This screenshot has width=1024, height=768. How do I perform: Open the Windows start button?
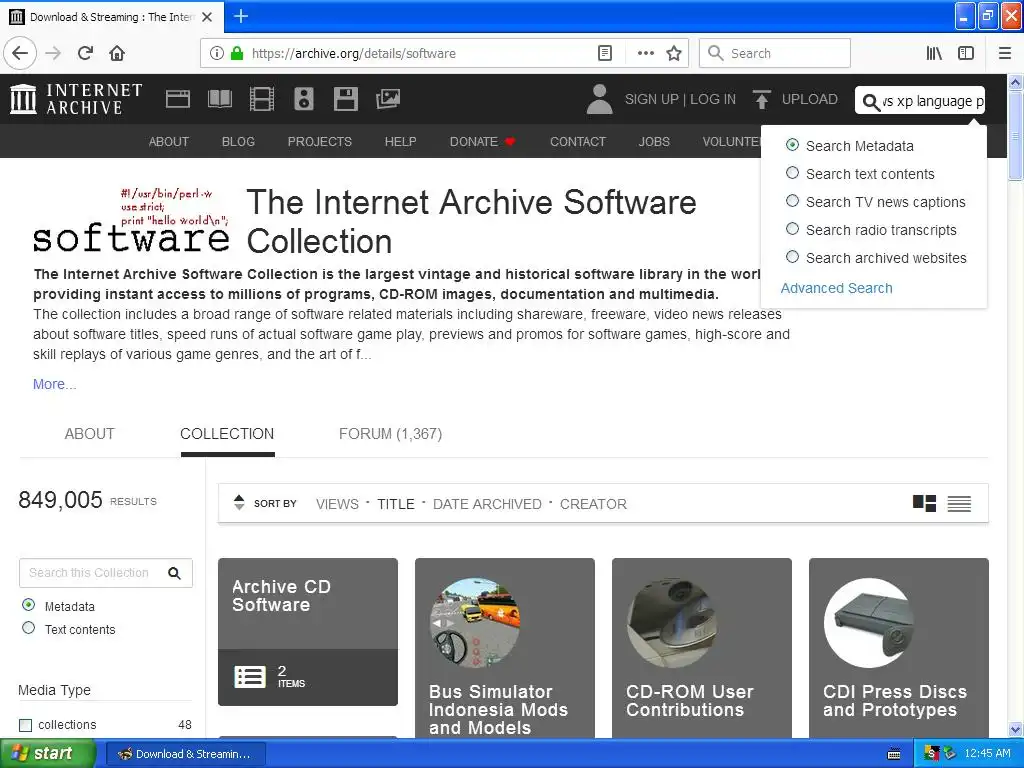coord(46,754)
